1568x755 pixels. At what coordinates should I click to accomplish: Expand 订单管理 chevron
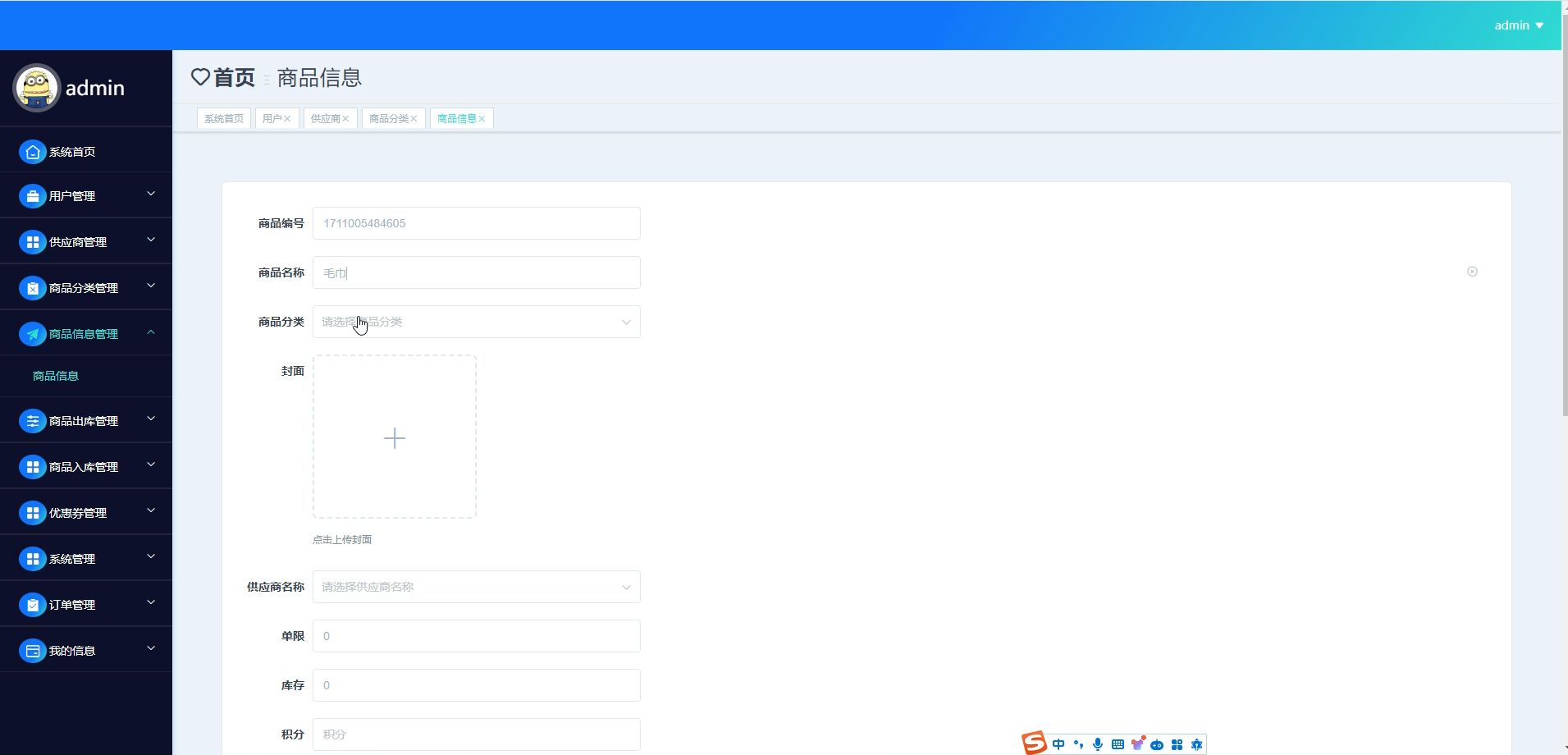pyautogui.click(x=151, y=602)
